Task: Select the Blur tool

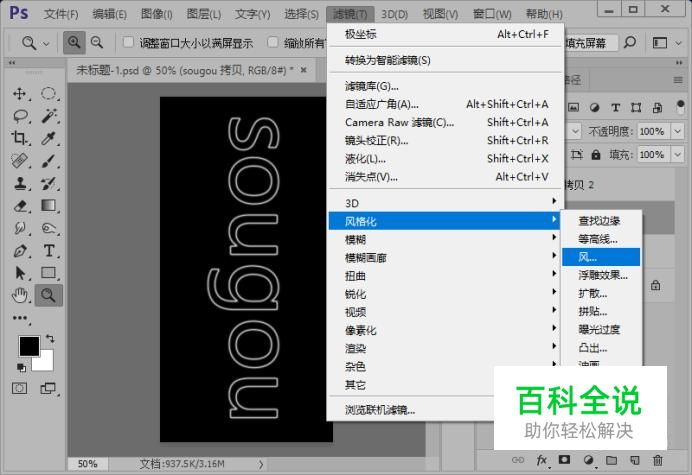Action: click(x=19, y=228)
